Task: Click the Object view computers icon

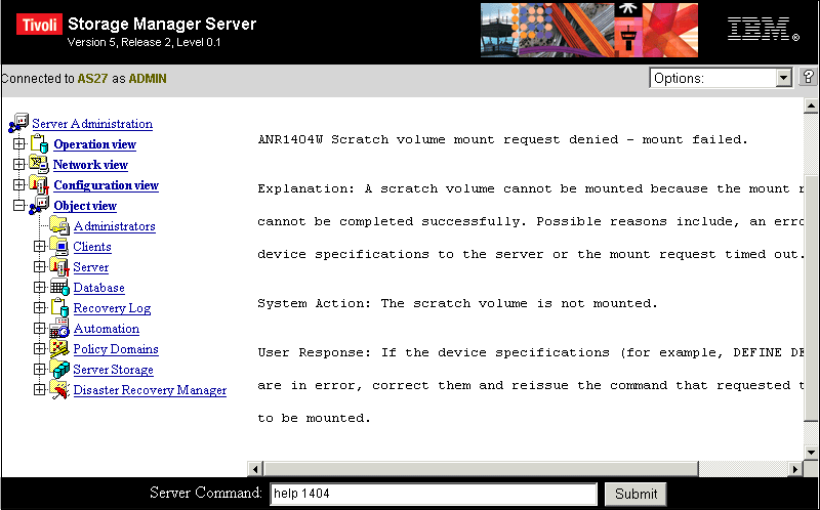Action: point(39,205)
